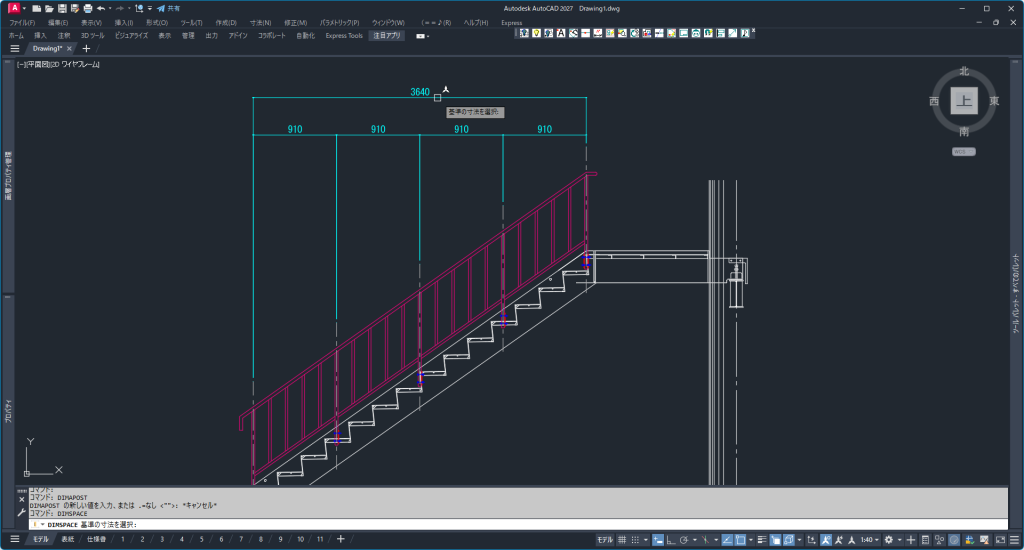
Task: Click the Undo arrow icon
Action: 100,8
